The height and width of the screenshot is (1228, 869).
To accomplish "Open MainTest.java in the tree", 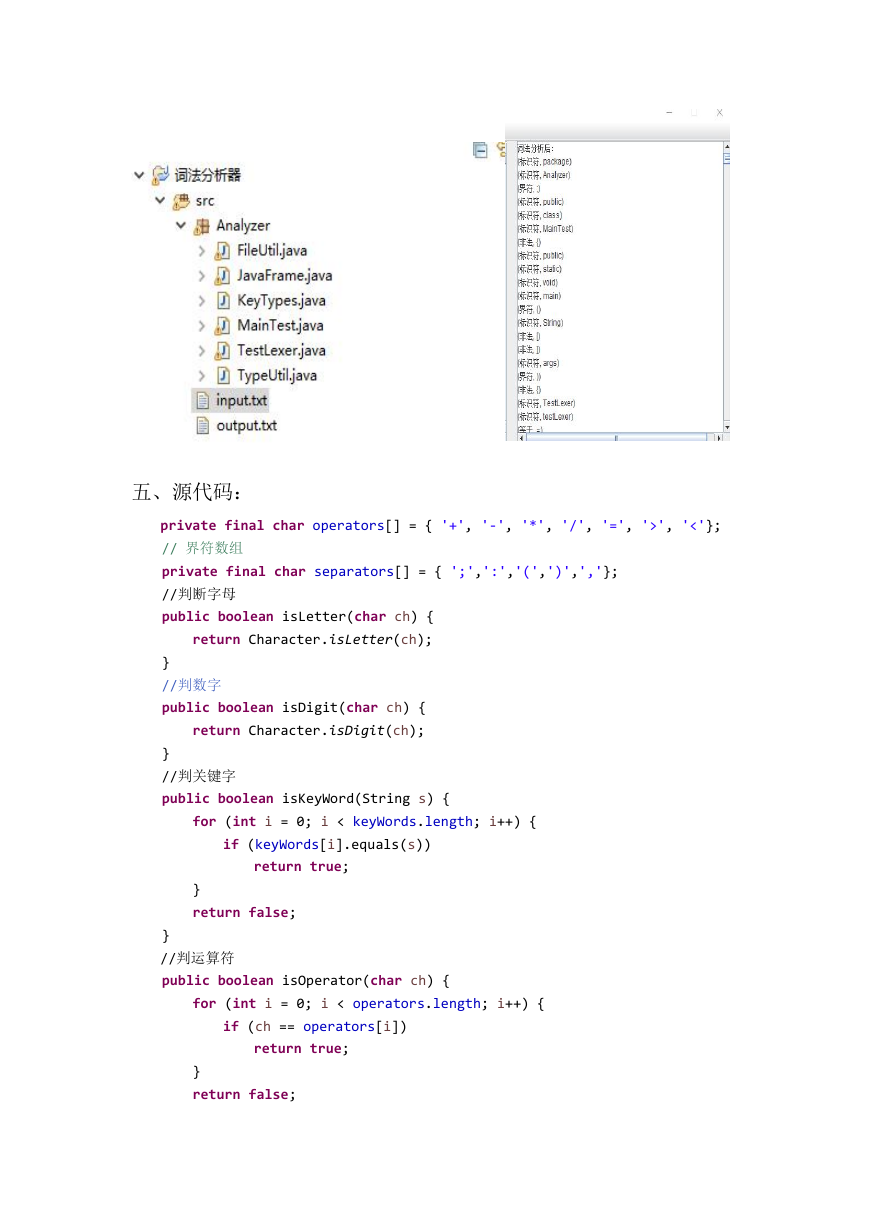I will [x=280, y=326].
